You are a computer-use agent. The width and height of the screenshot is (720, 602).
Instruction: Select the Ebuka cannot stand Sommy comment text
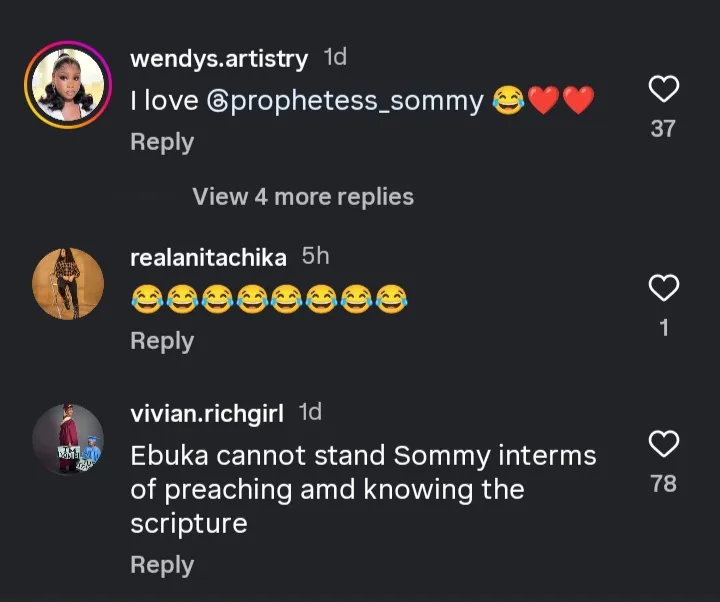pyautogui.click(x=362, y=490)
